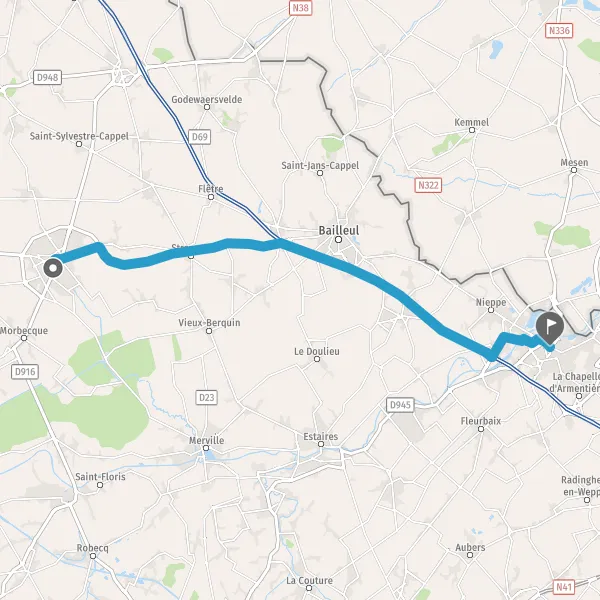Viewport: 600px width, 600px height.
Task: Click the N41 road shield
Action: (x=564, y=587)
